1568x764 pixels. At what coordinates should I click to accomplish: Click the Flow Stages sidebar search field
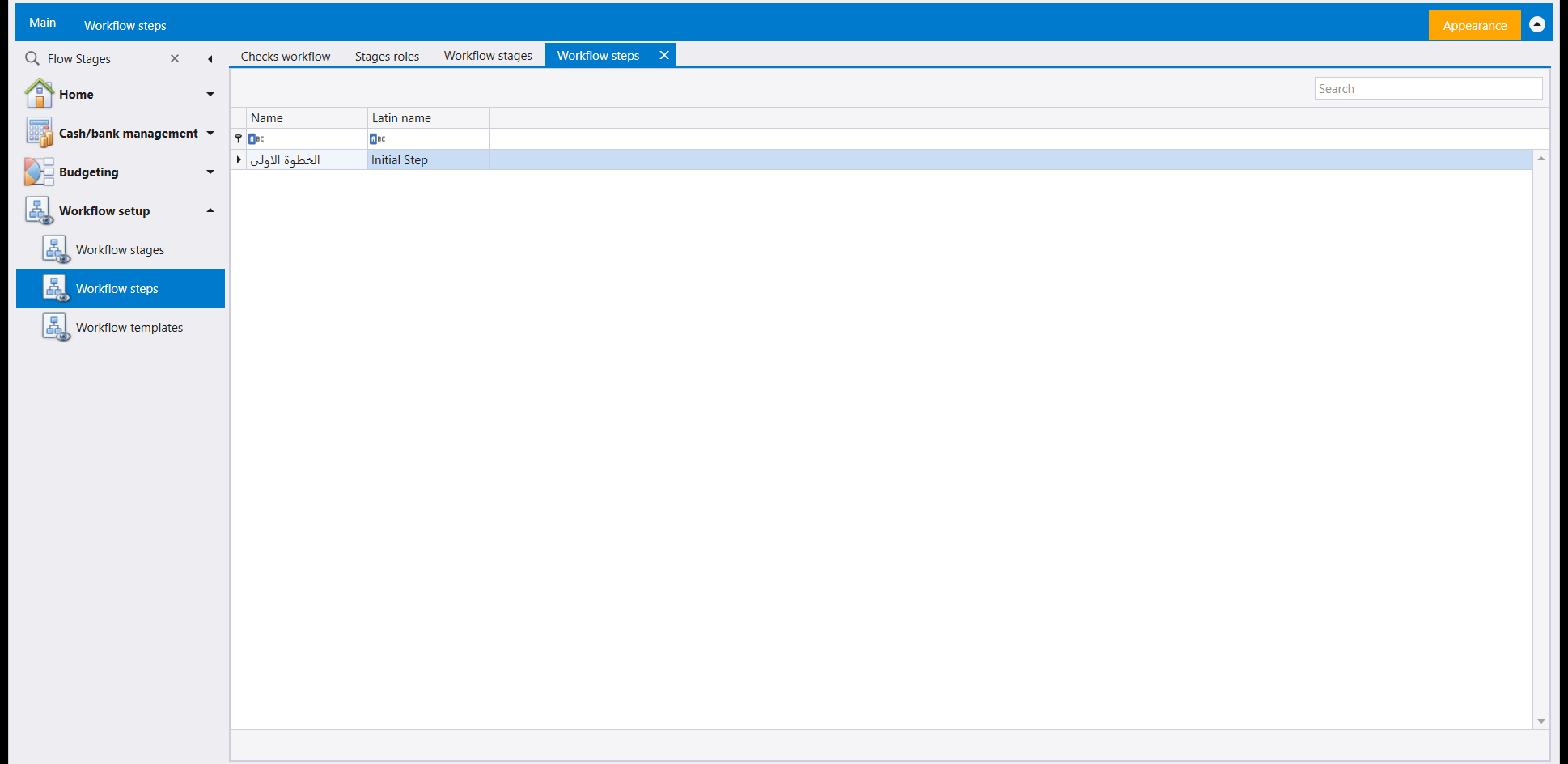104,58
